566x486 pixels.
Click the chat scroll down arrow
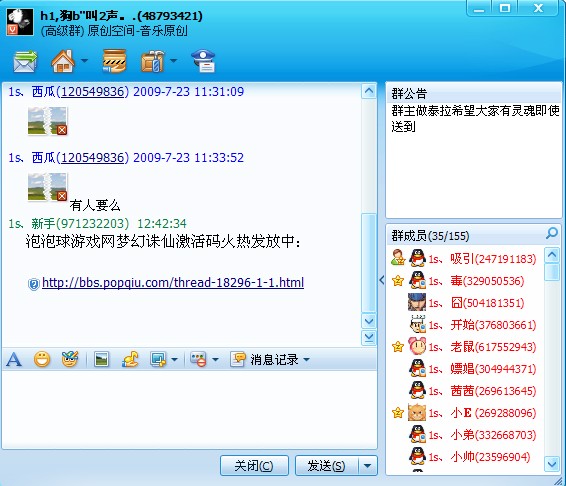(369, 321)
